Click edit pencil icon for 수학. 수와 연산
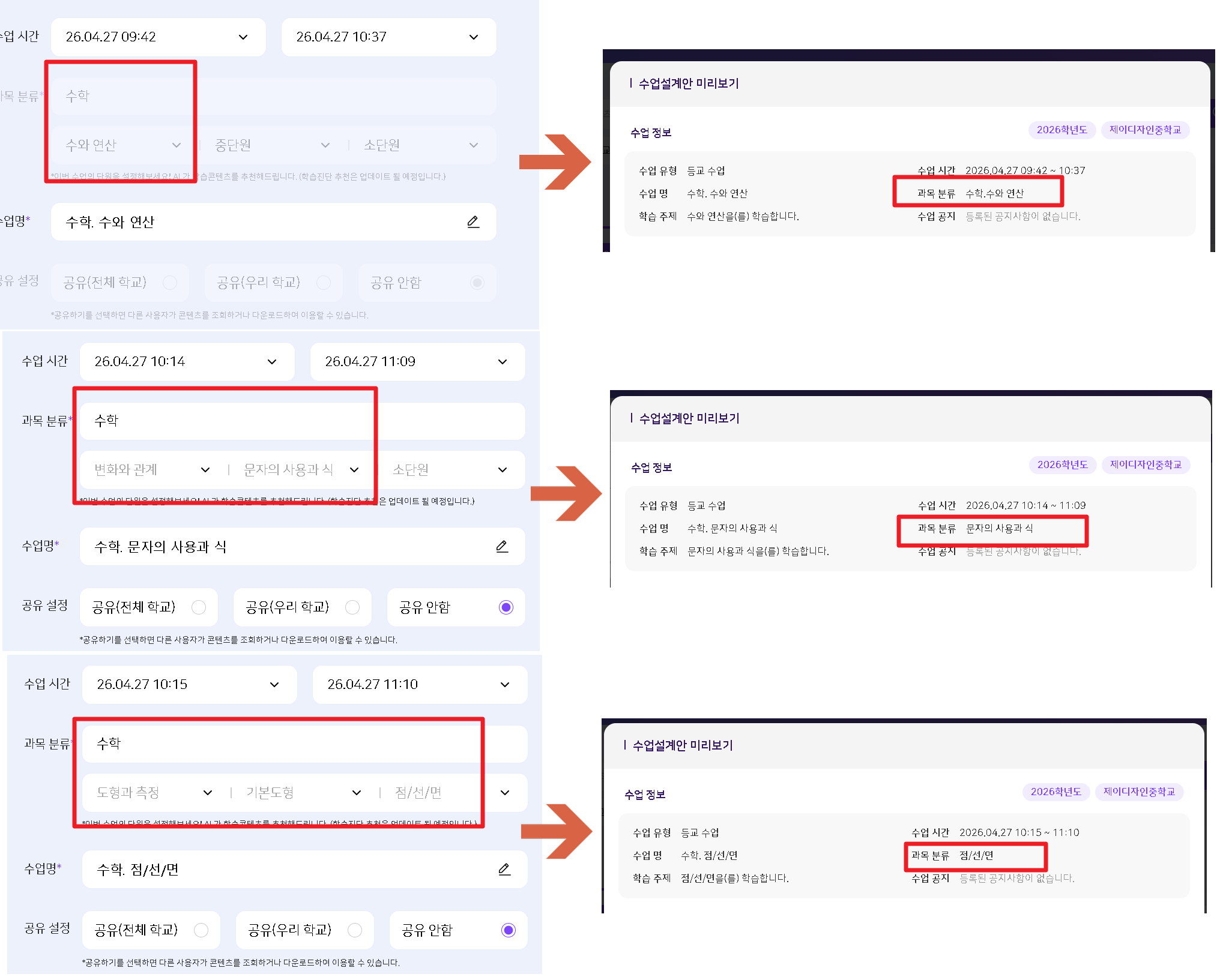Image resolution: width=1220 pixels, height=980 pixels. click(473, 222)
